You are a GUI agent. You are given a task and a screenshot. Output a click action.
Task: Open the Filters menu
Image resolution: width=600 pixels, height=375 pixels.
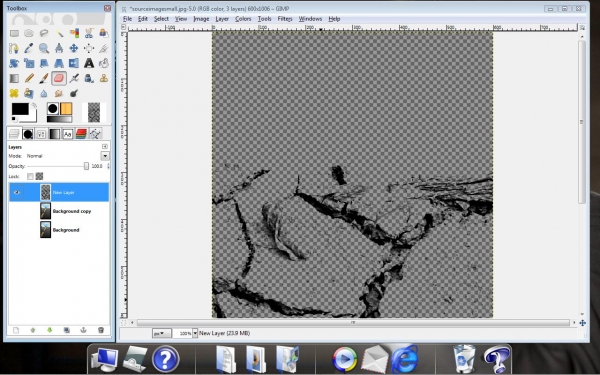click(285, 19)
